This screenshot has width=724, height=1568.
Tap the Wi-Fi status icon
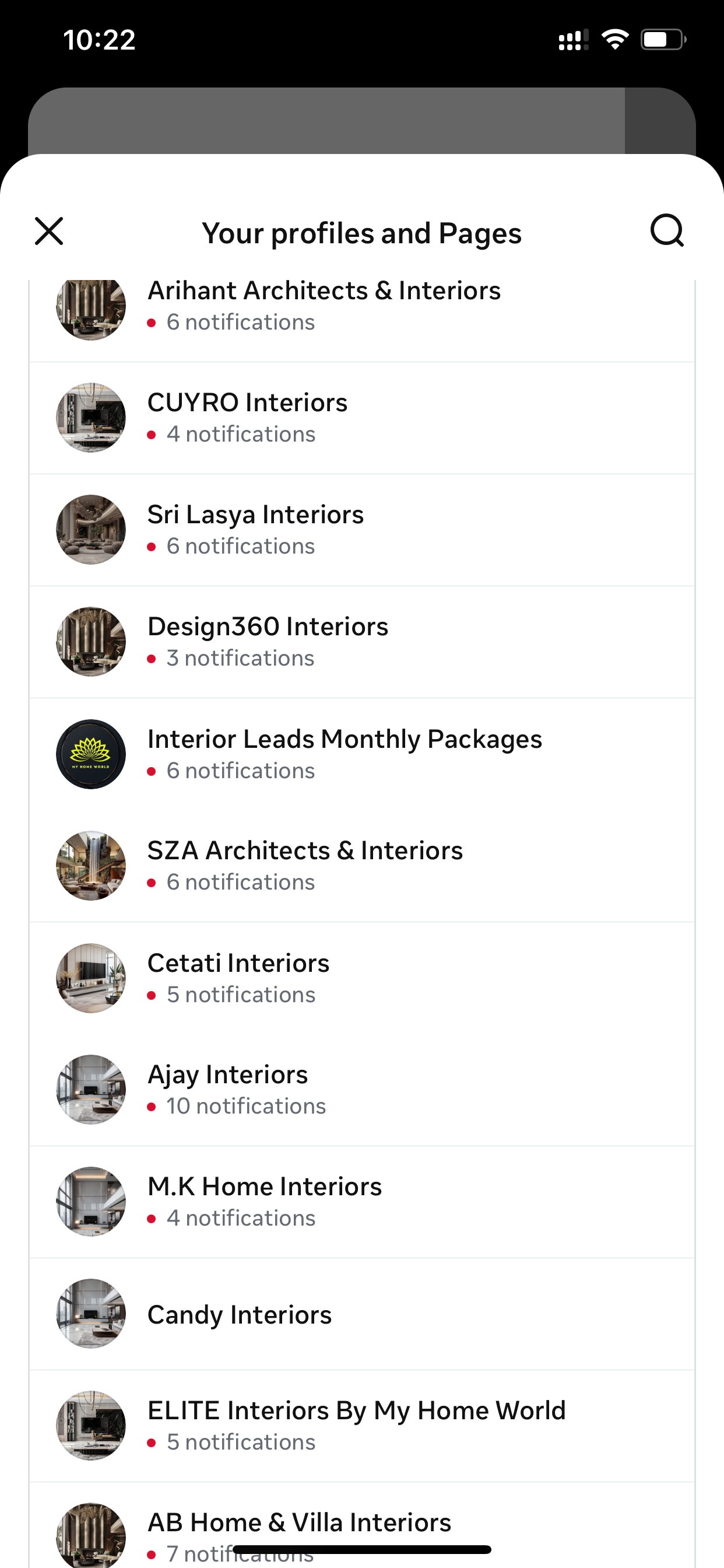coord(615,40)
